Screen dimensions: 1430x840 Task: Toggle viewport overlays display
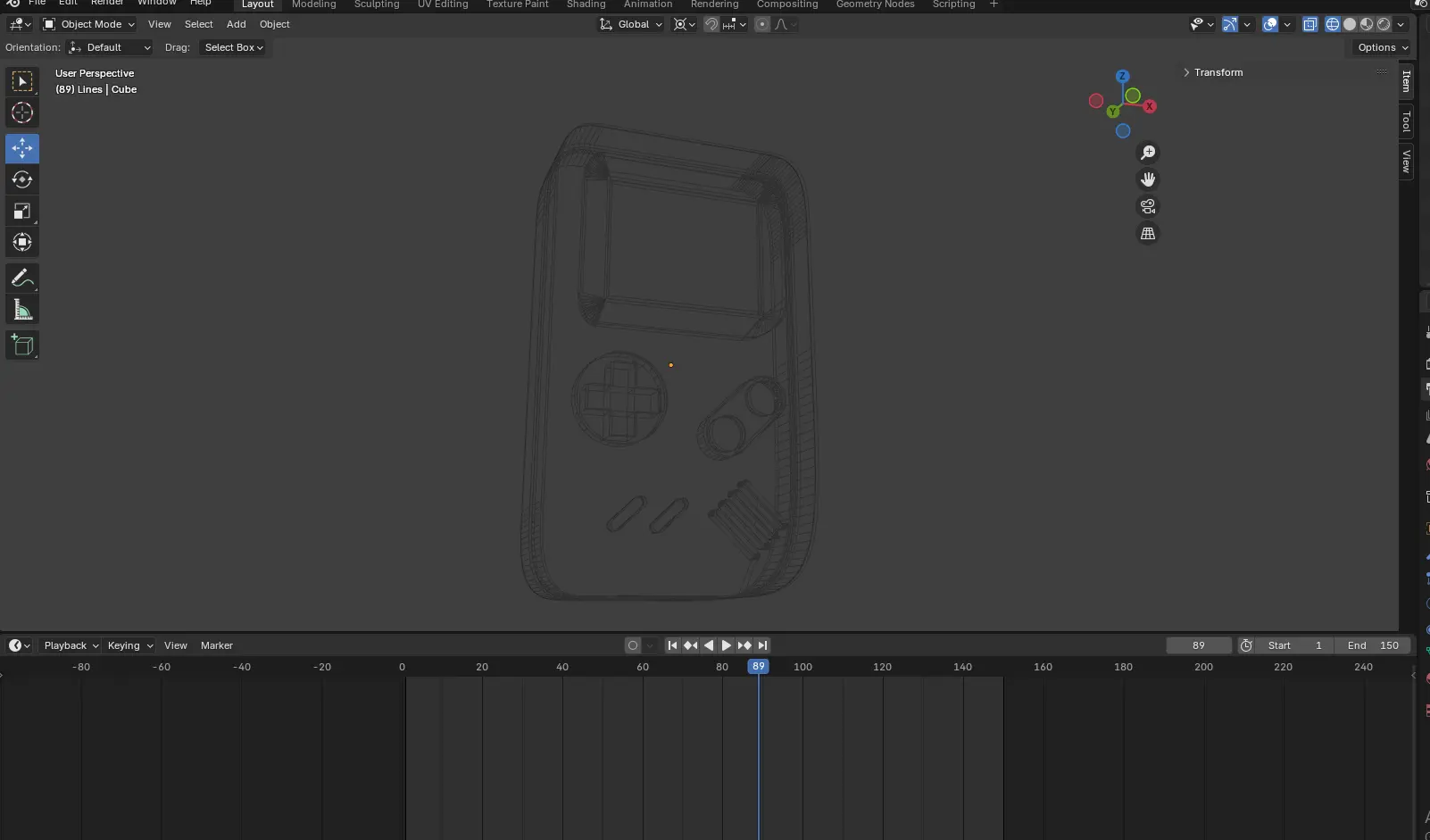(1270, 24)
